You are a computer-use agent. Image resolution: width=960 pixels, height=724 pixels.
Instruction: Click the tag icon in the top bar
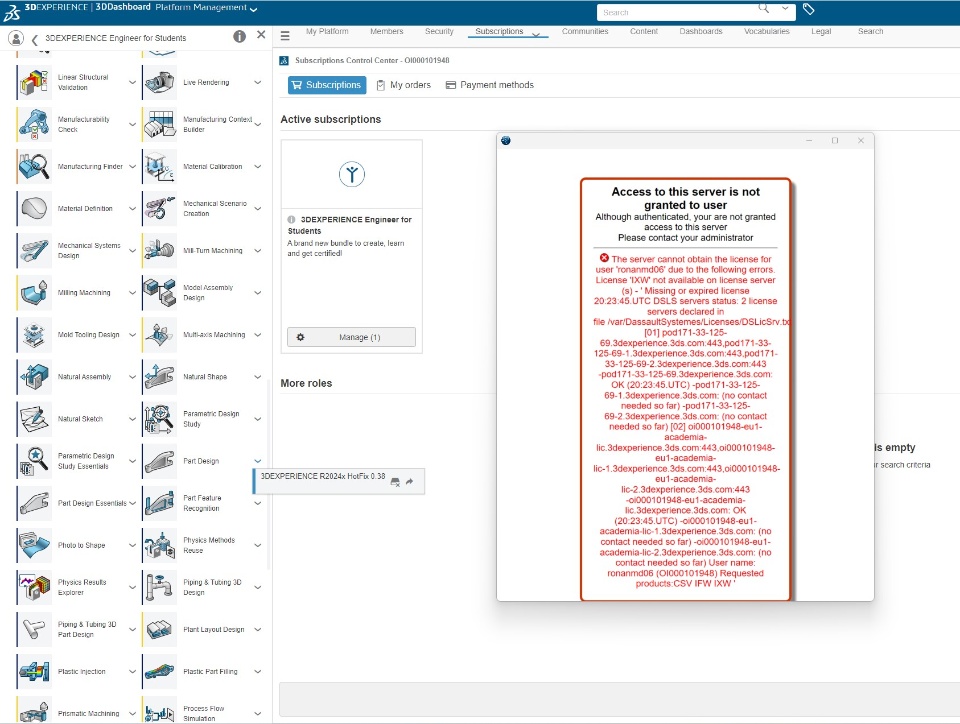pyautogui.click(x=809, y=9)
